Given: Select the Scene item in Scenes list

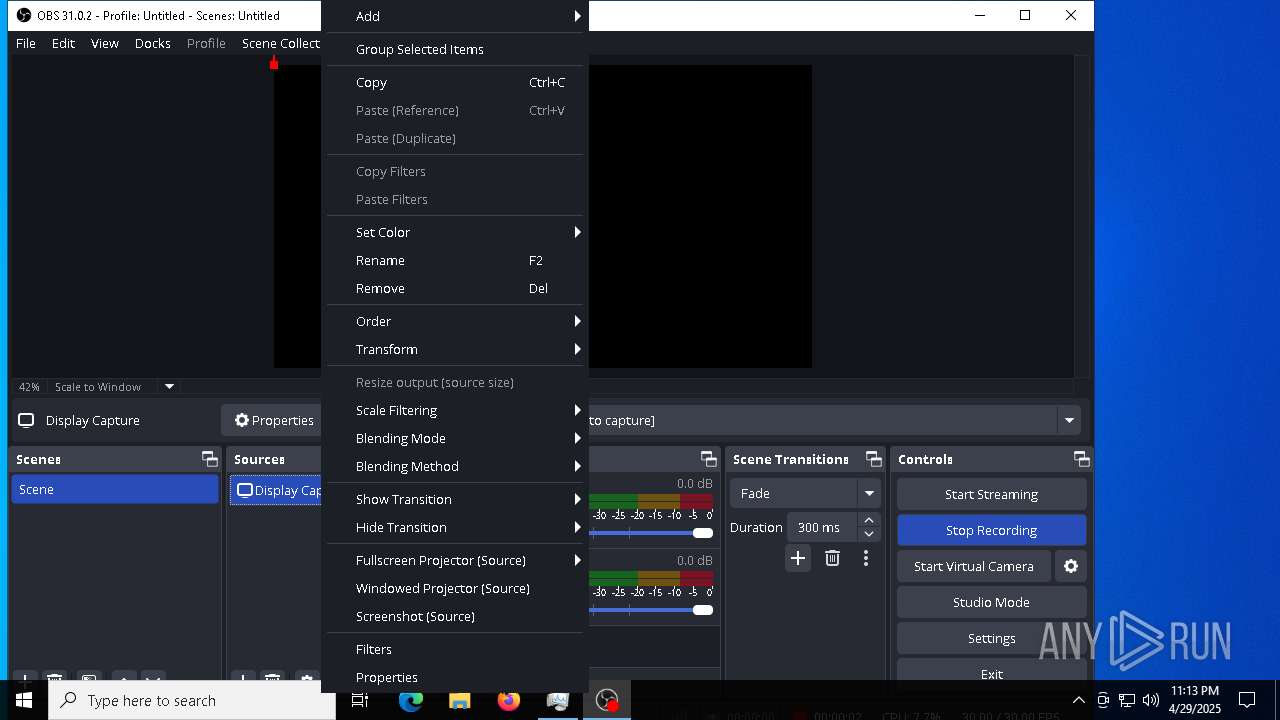Looking at the screenshot, I should (115, 489).
